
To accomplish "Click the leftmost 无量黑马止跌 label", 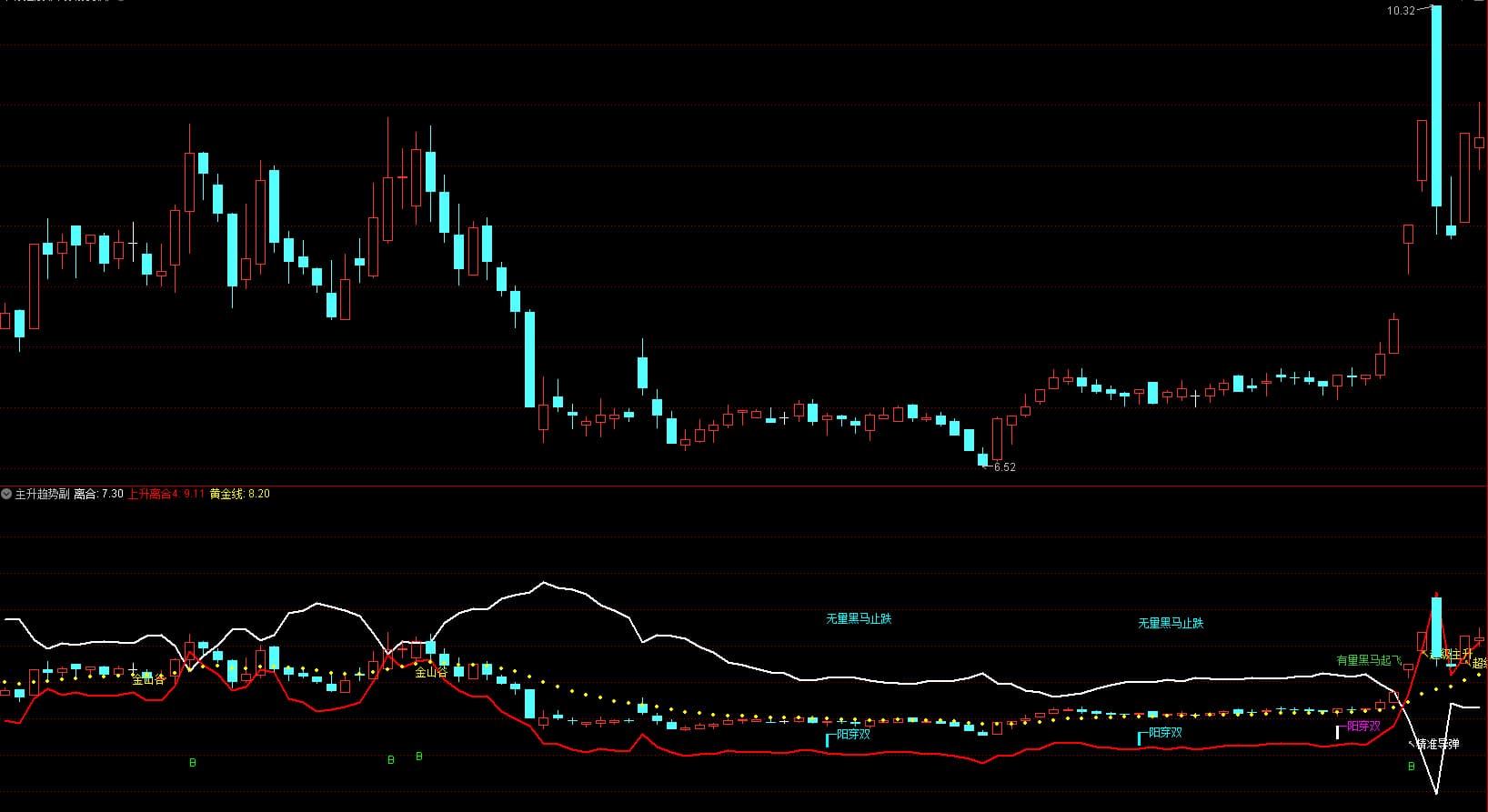I will [859, 618].
